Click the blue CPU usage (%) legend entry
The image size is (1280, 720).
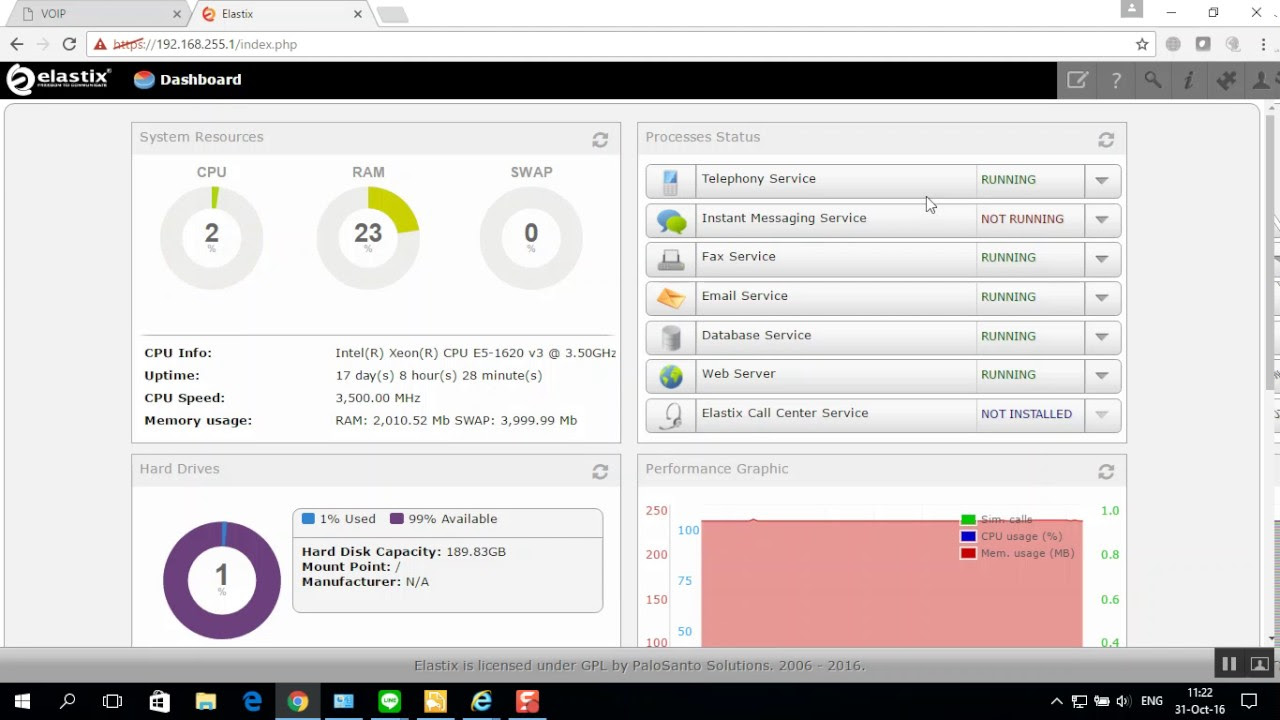1012,536
